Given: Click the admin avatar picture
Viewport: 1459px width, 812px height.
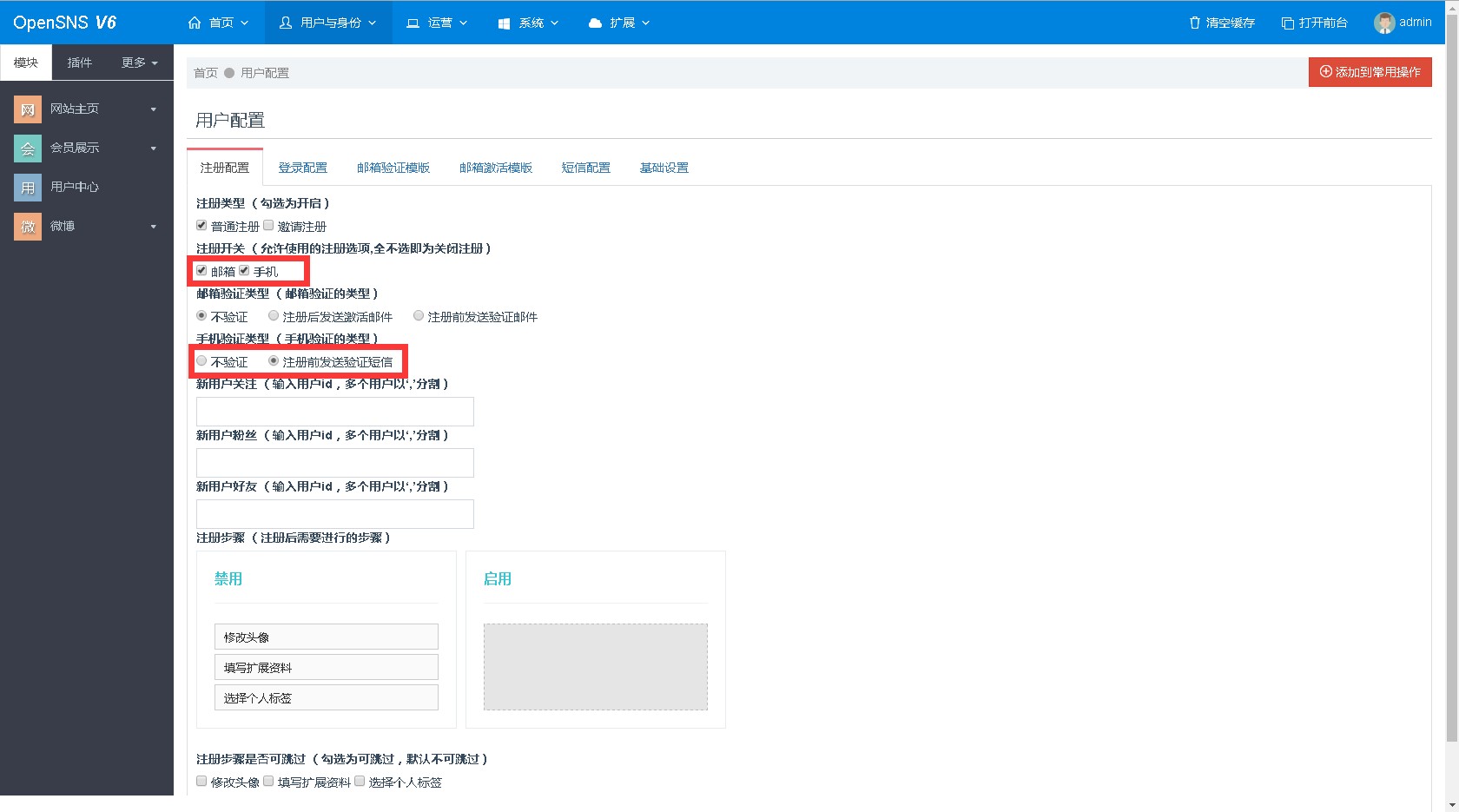Looking at the screenshot, I should [1384, 23].
